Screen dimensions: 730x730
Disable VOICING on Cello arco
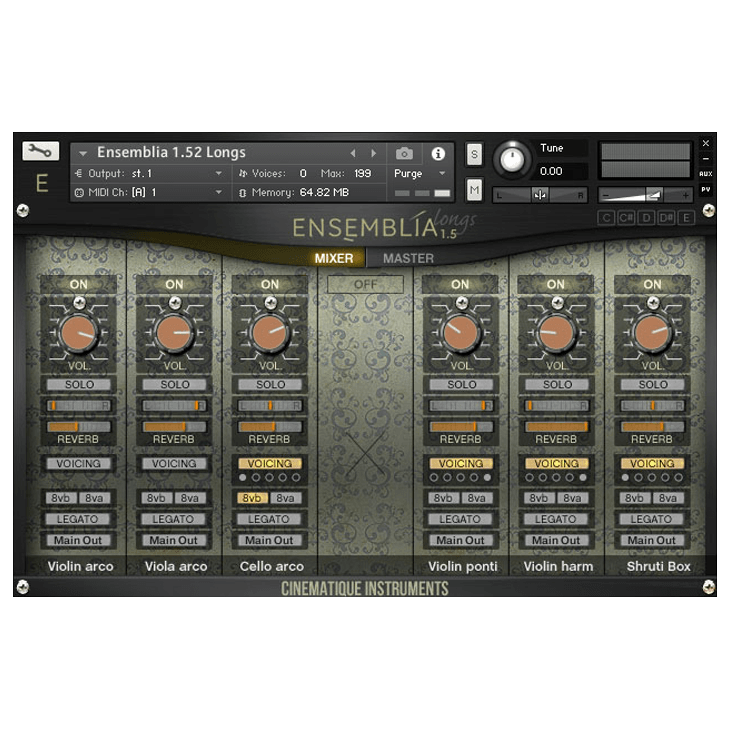[270, 464]
